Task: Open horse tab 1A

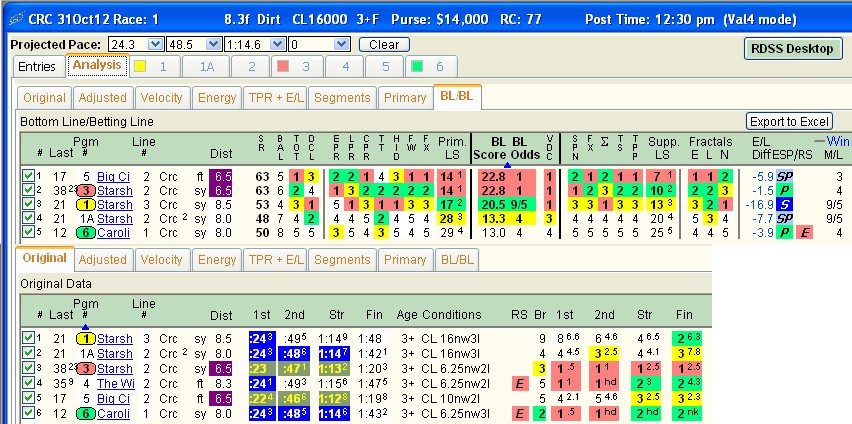Action: click(206, 67)
